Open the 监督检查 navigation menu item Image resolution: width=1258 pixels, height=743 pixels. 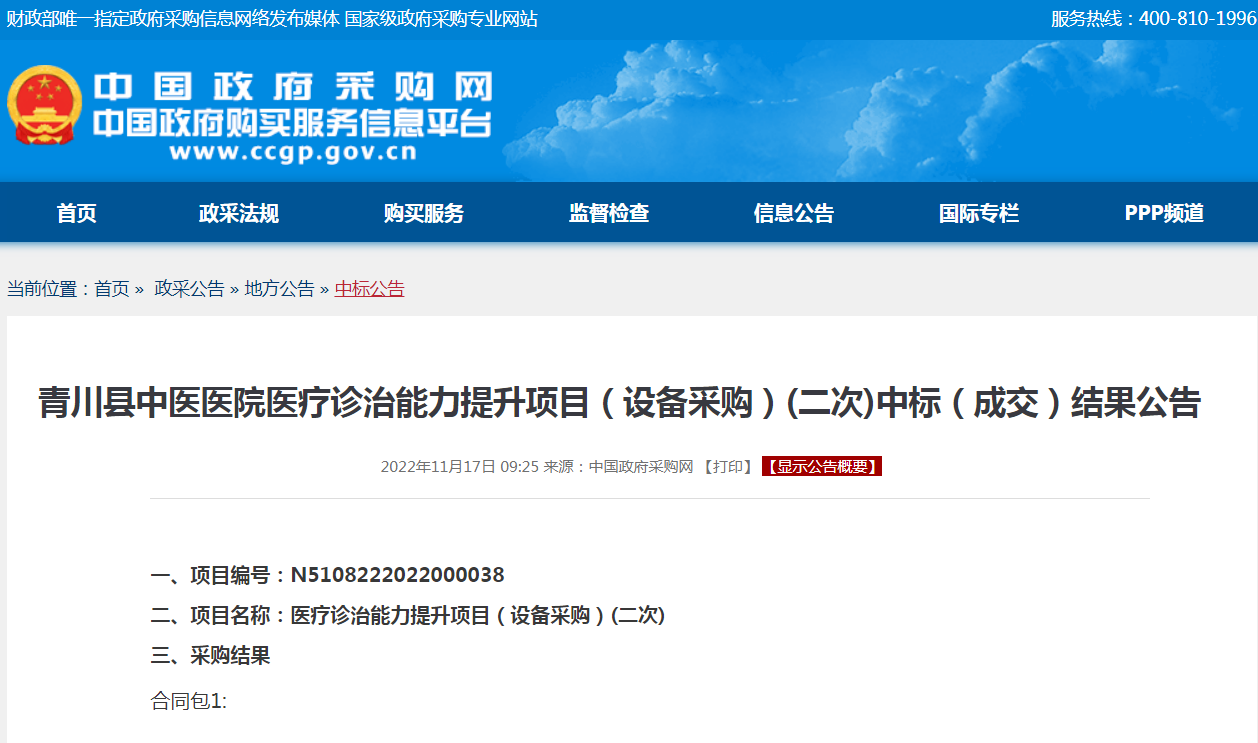click(x=610, y=212)
